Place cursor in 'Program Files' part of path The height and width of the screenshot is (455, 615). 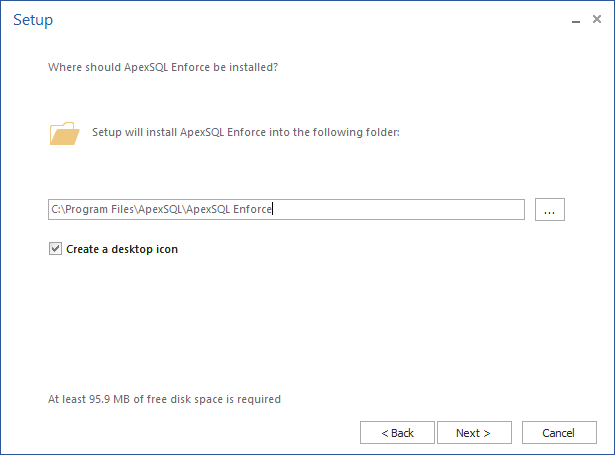[100, 209]
